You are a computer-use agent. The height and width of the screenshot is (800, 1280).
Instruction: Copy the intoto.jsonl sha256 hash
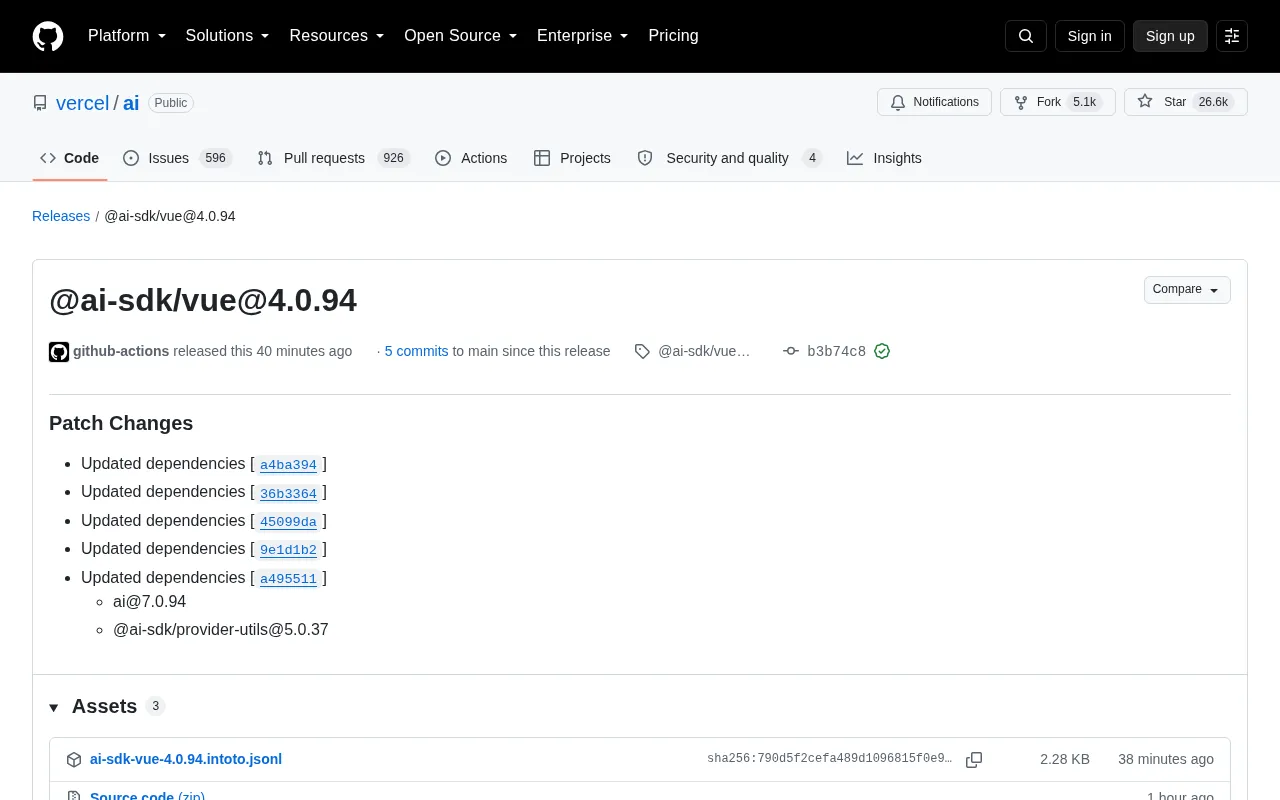tap(974, 760)
